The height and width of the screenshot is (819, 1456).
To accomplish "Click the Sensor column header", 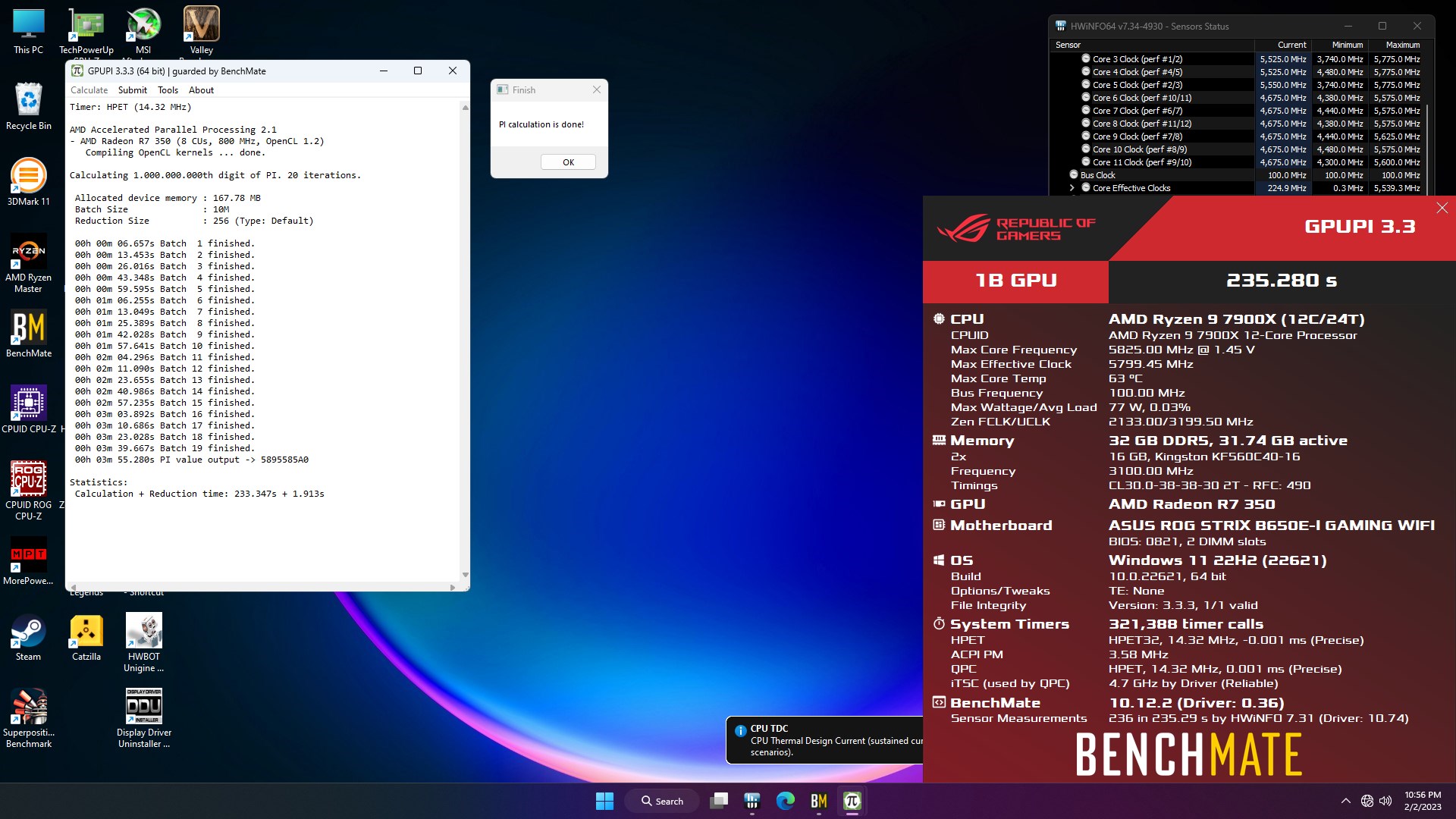I will coord(1152,45).
